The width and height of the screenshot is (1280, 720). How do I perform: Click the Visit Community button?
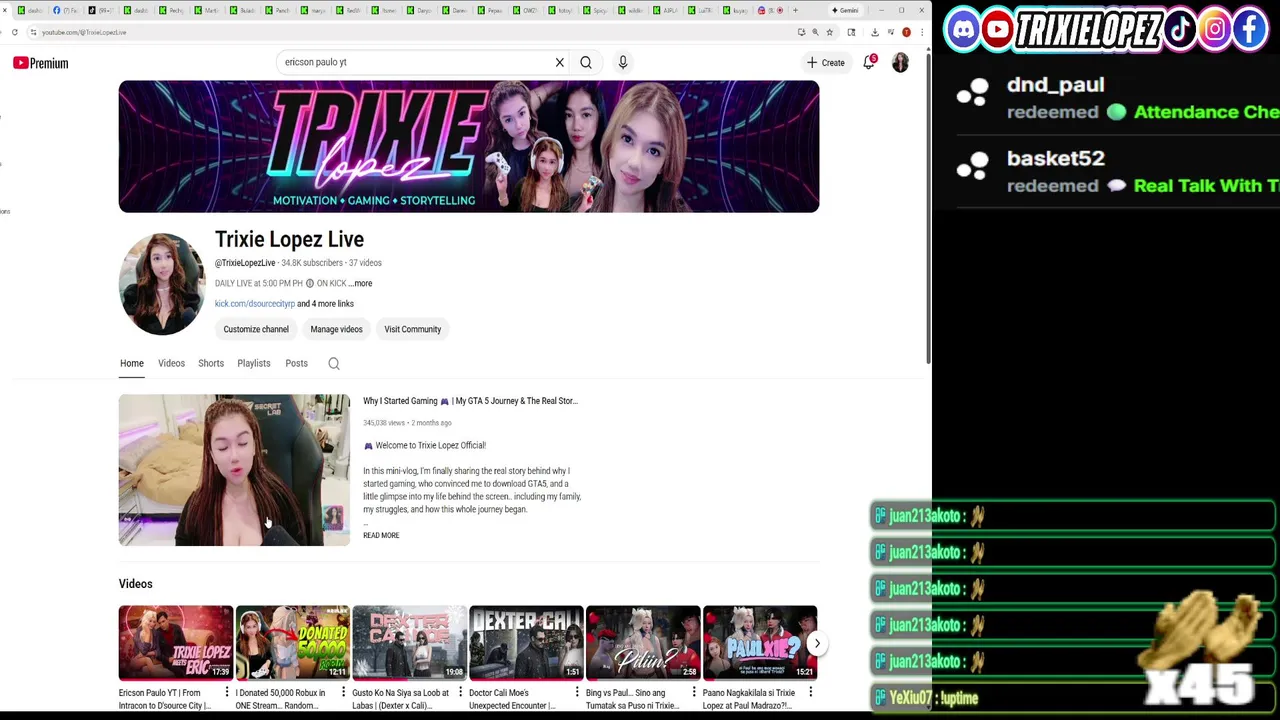412,329
